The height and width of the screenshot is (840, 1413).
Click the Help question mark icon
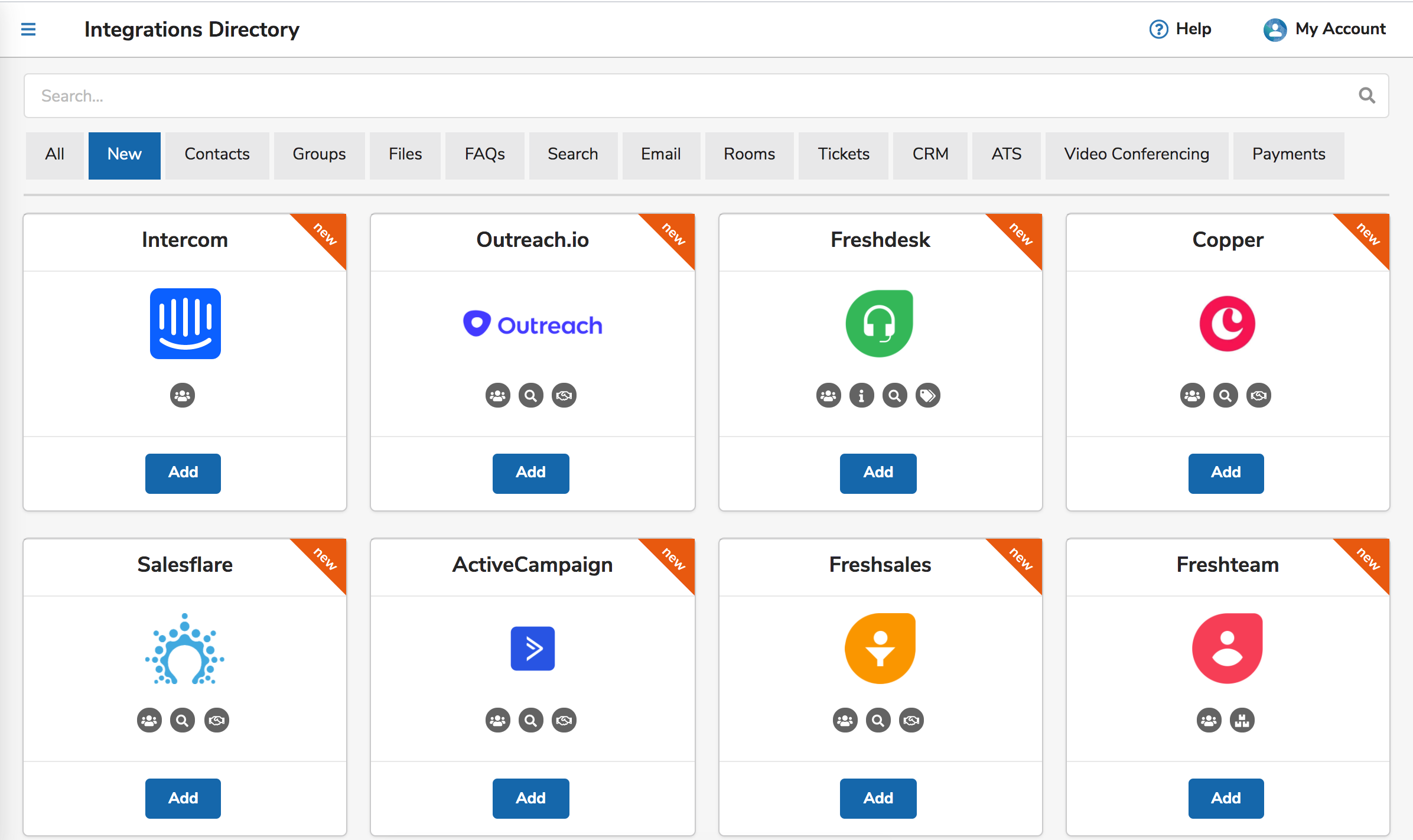pos(1158,29)
